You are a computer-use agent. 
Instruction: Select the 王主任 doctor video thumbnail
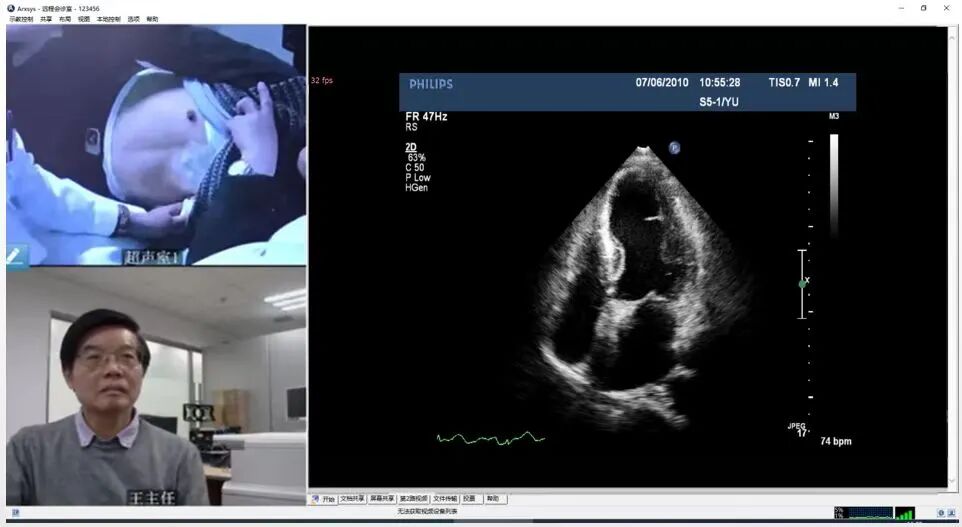tap(156, 387)
